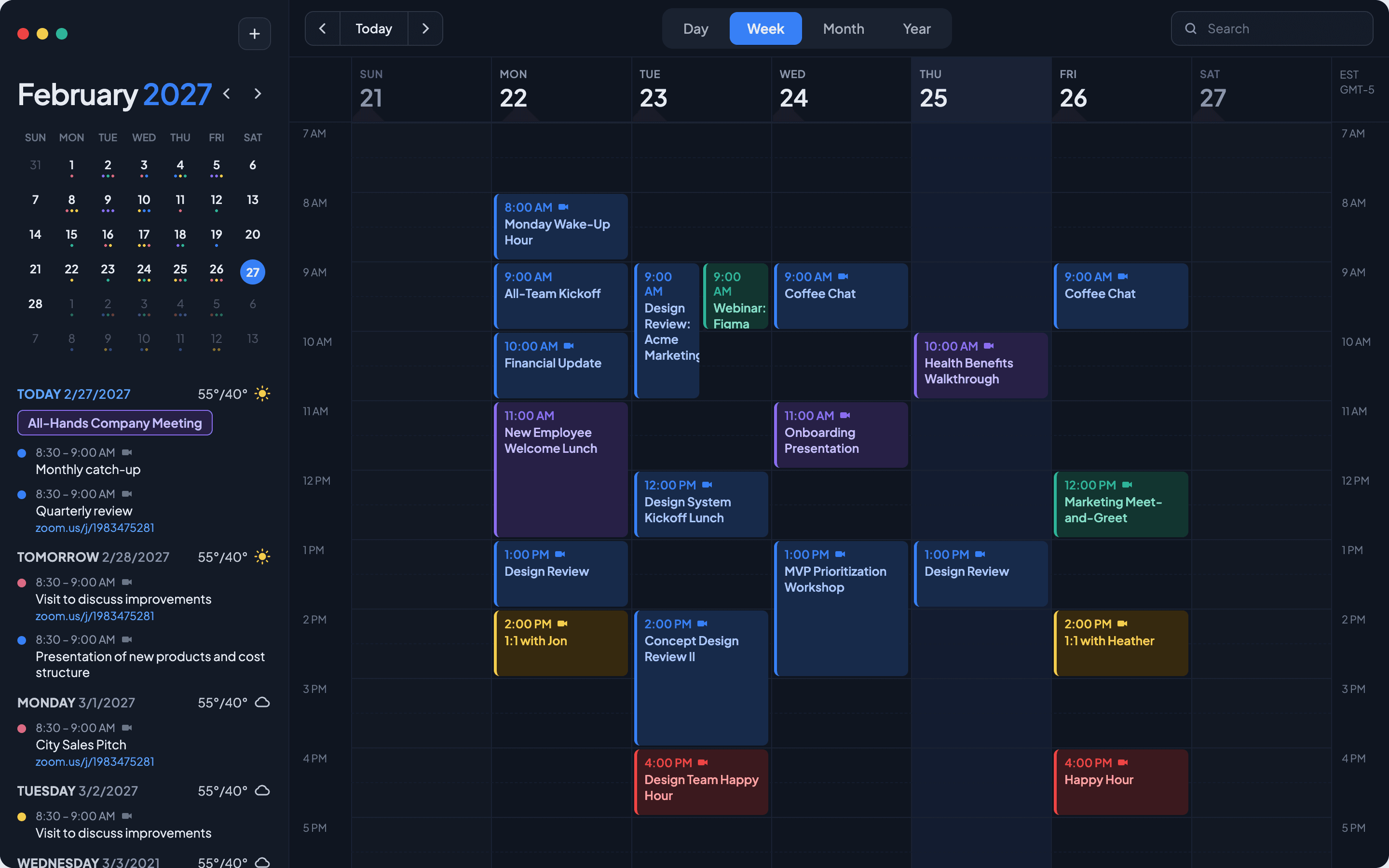
Task: Click video icon on Monday Wake-Up Hour
Action: (x=564, y=207)
